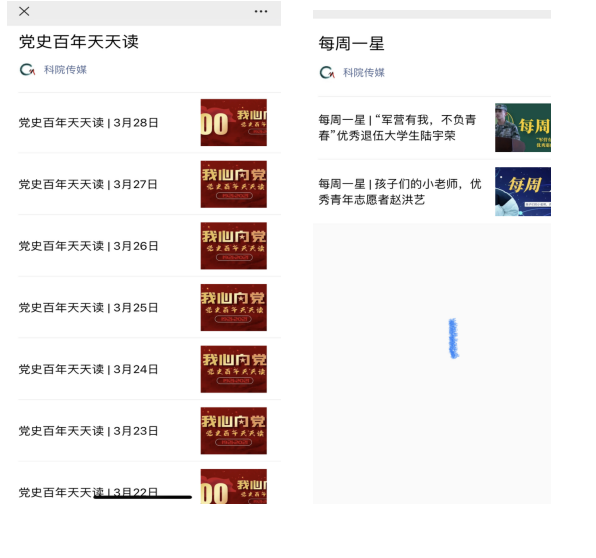Select the soldier thumbnail for 陆宇荣 article

(523, 128)
